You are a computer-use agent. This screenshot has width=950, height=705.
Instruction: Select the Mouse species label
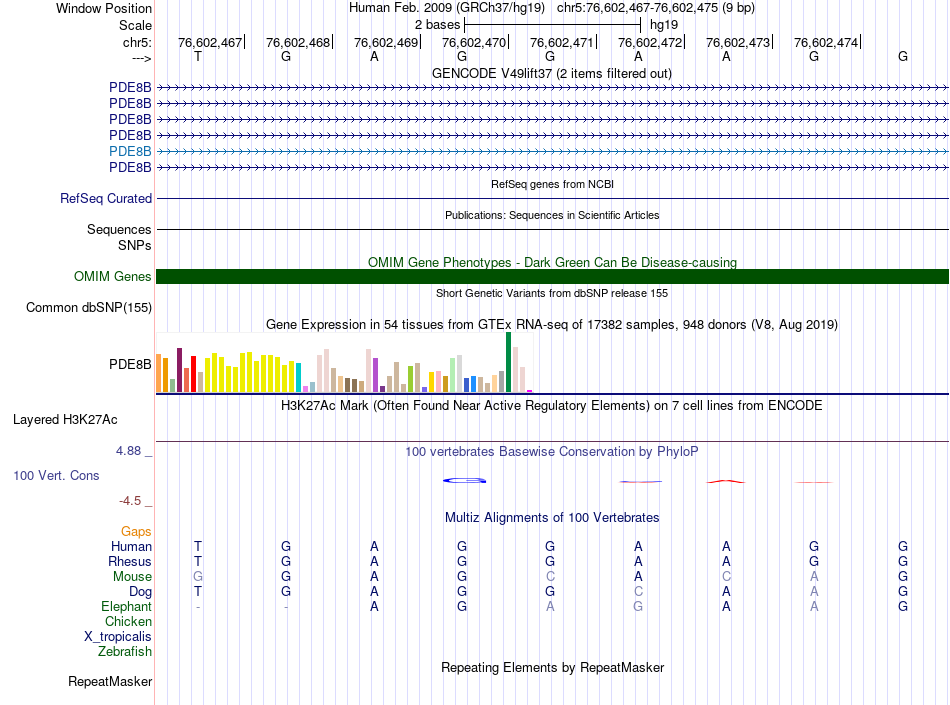coord(132,577)
